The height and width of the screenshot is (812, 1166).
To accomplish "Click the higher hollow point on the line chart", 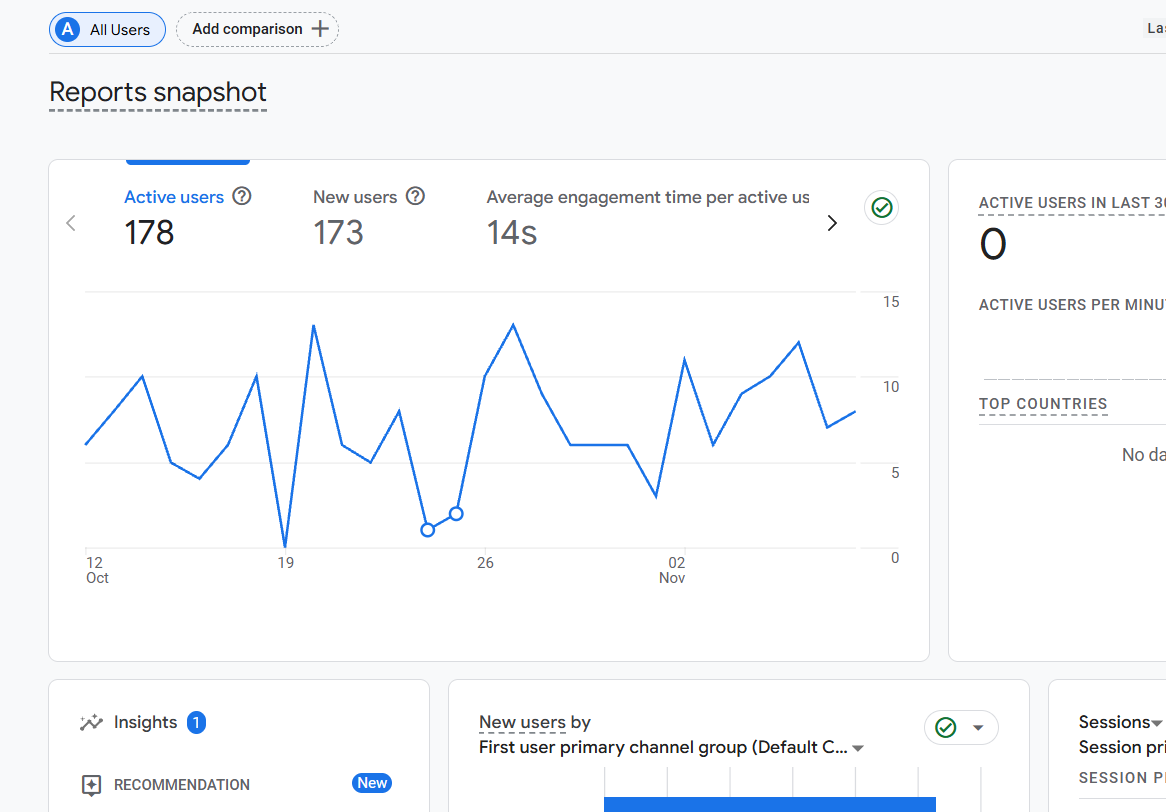I will [457, 514].
